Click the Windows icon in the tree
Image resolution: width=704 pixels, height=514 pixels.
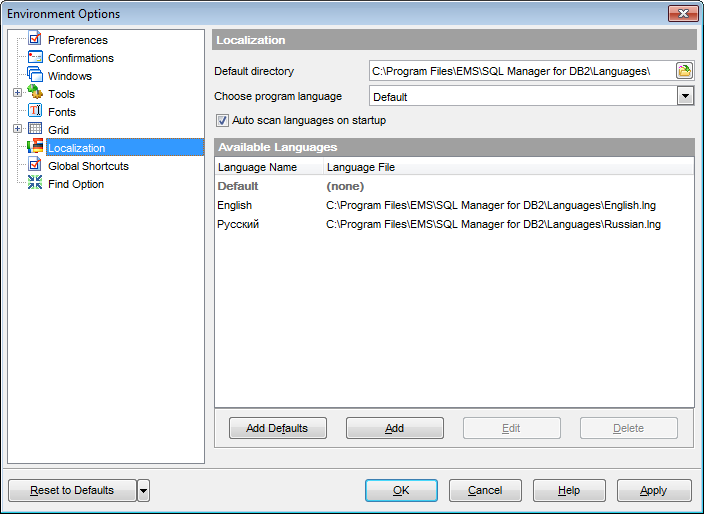(35, 76)
